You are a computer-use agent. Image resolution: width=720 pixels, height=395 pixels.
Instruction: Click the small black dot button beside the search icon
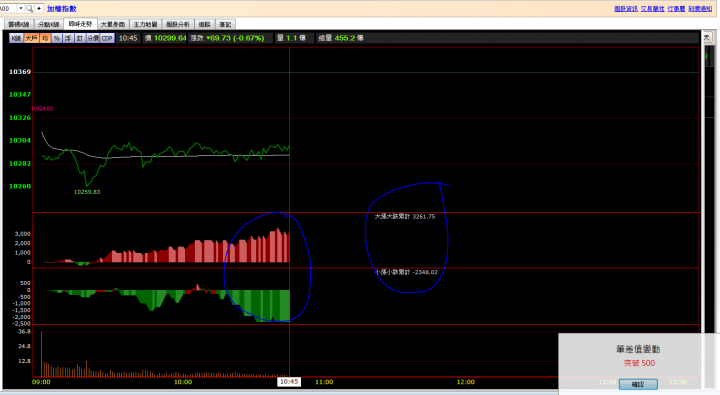click(39, 8)
